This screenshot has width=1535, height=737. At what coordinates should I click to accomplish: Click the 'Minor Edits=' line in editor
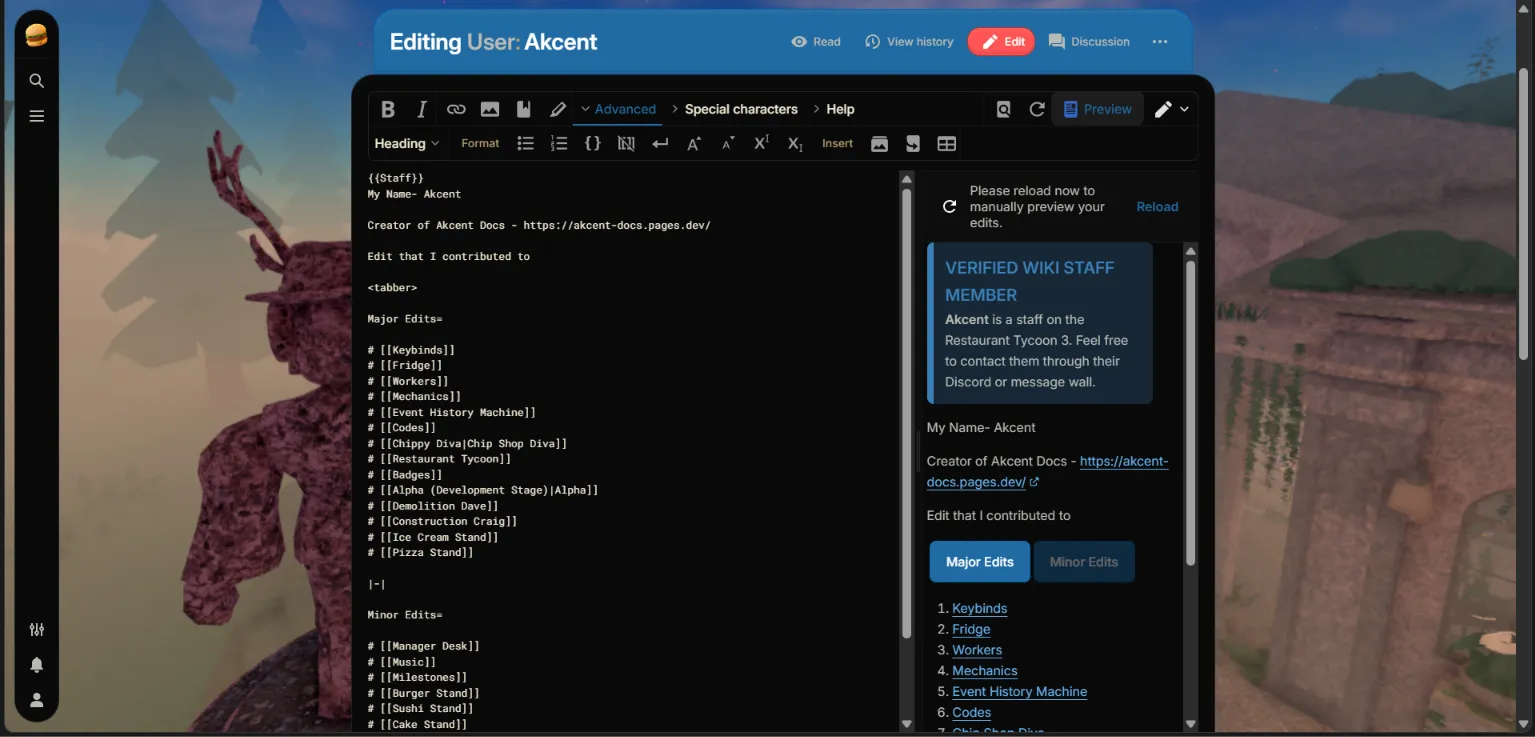pos(404,615)
